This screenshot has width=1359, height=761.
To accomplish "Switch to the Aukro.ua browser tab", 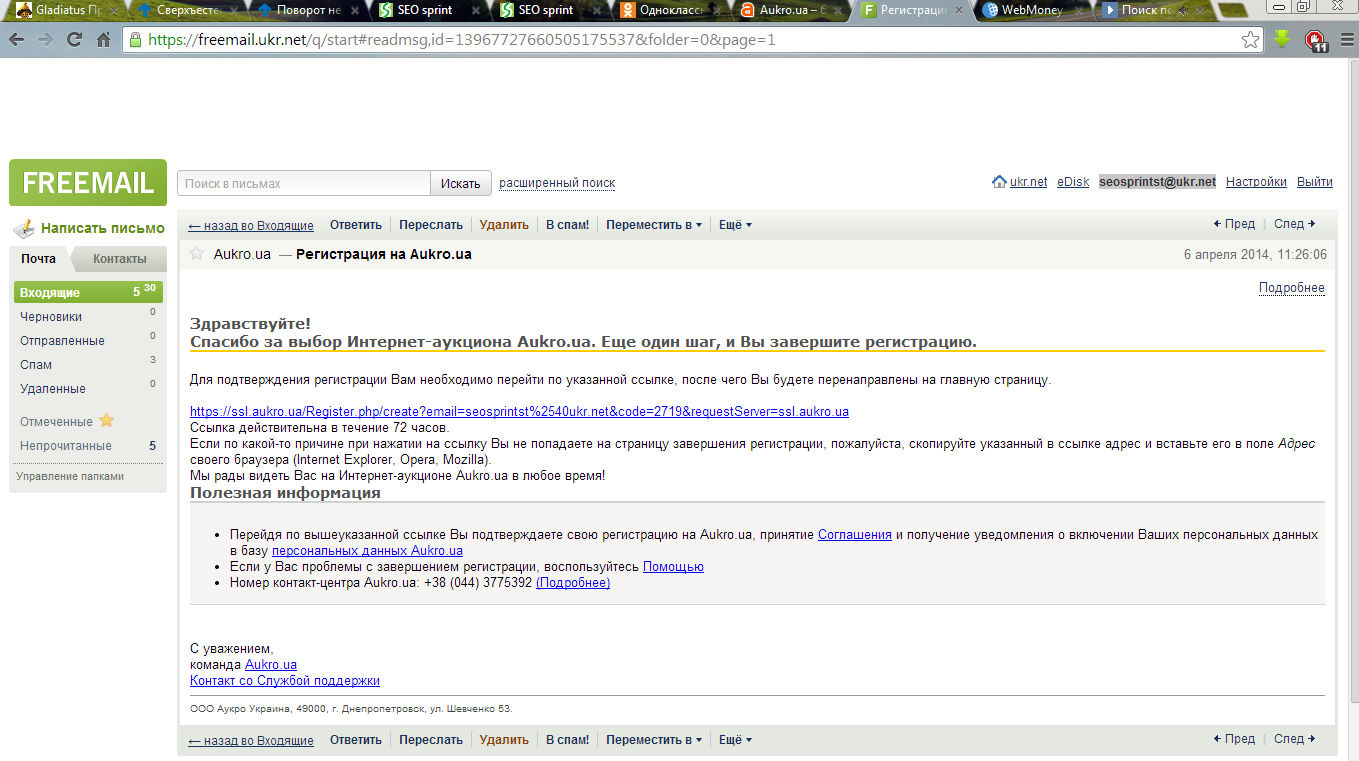I will point(792,10).
